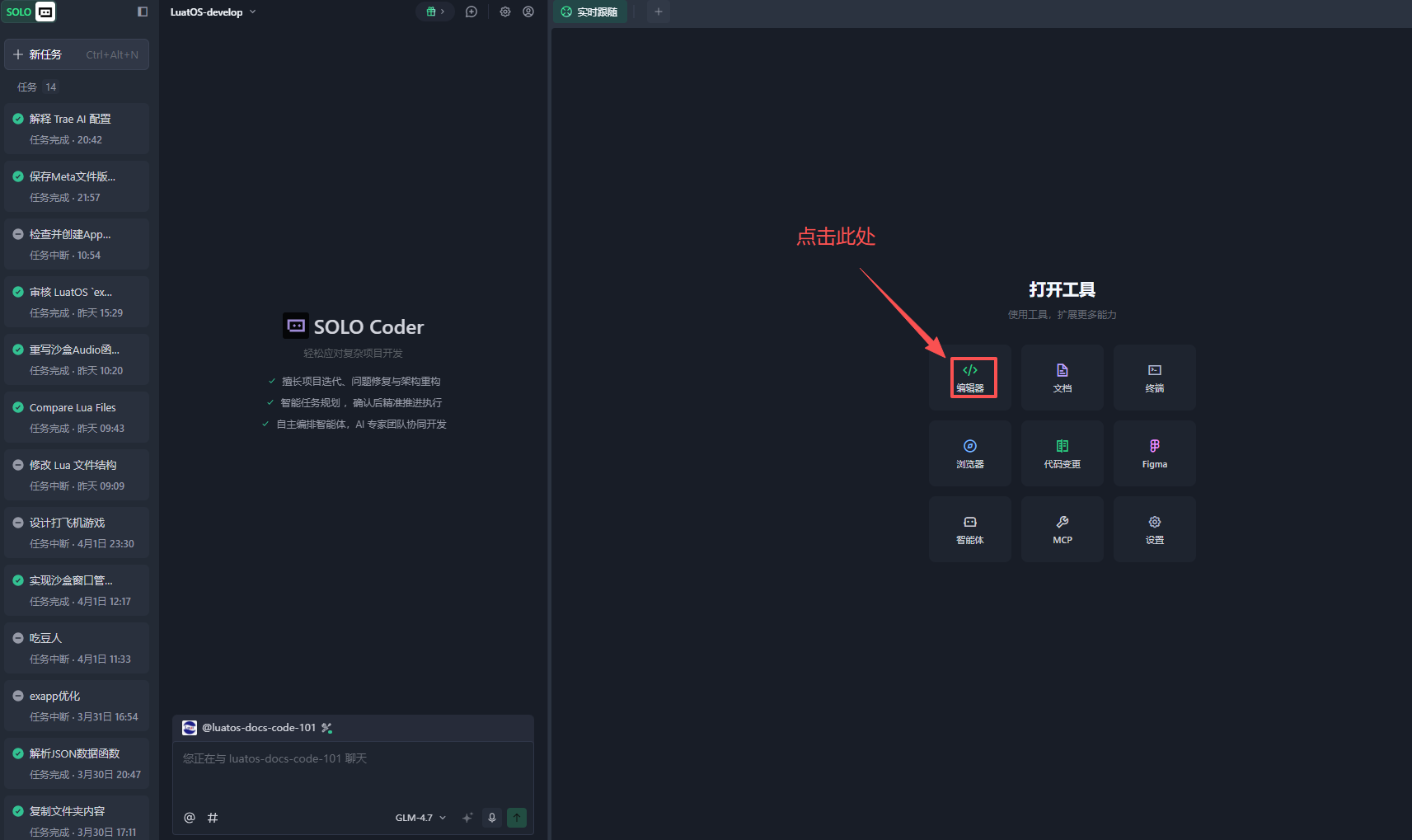
Task: Toggle the SOLO mode switch
Action: click(x=30, y=12)
